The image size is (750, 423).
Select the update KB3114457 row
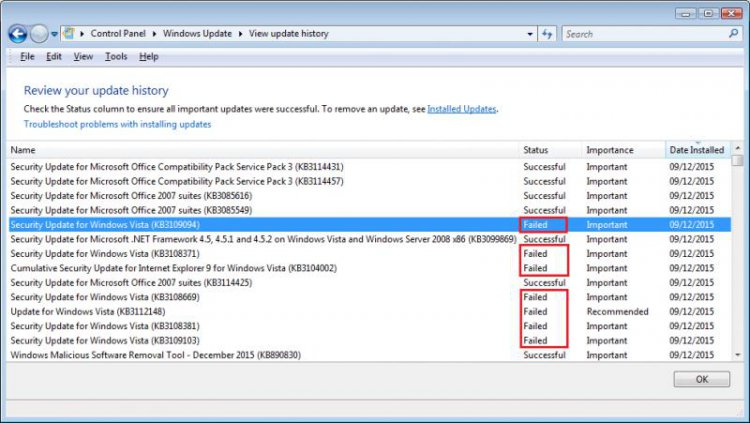tap(370, 181)
